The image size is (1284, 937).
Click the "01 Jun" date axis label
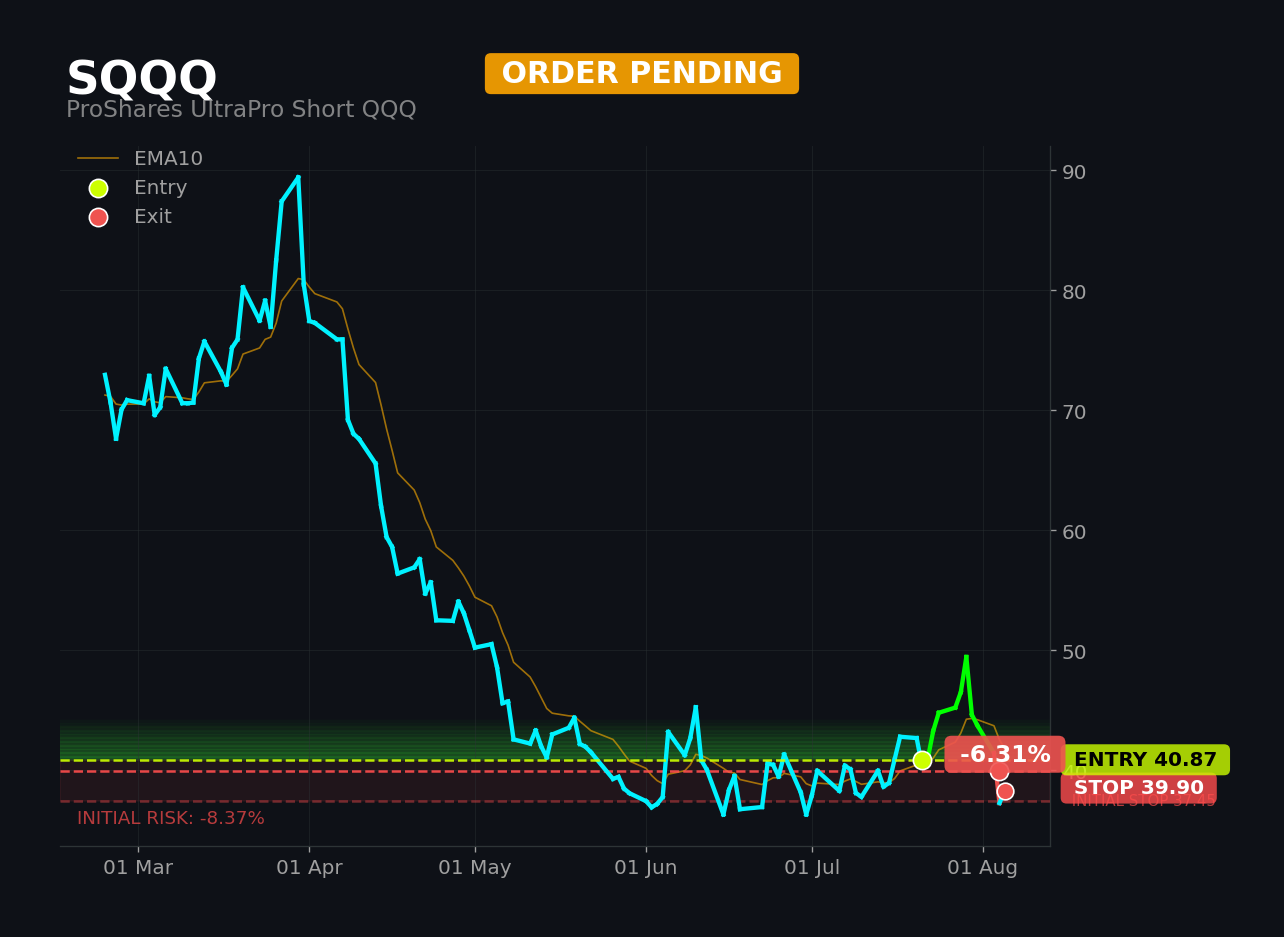click(x=646, y=868)
